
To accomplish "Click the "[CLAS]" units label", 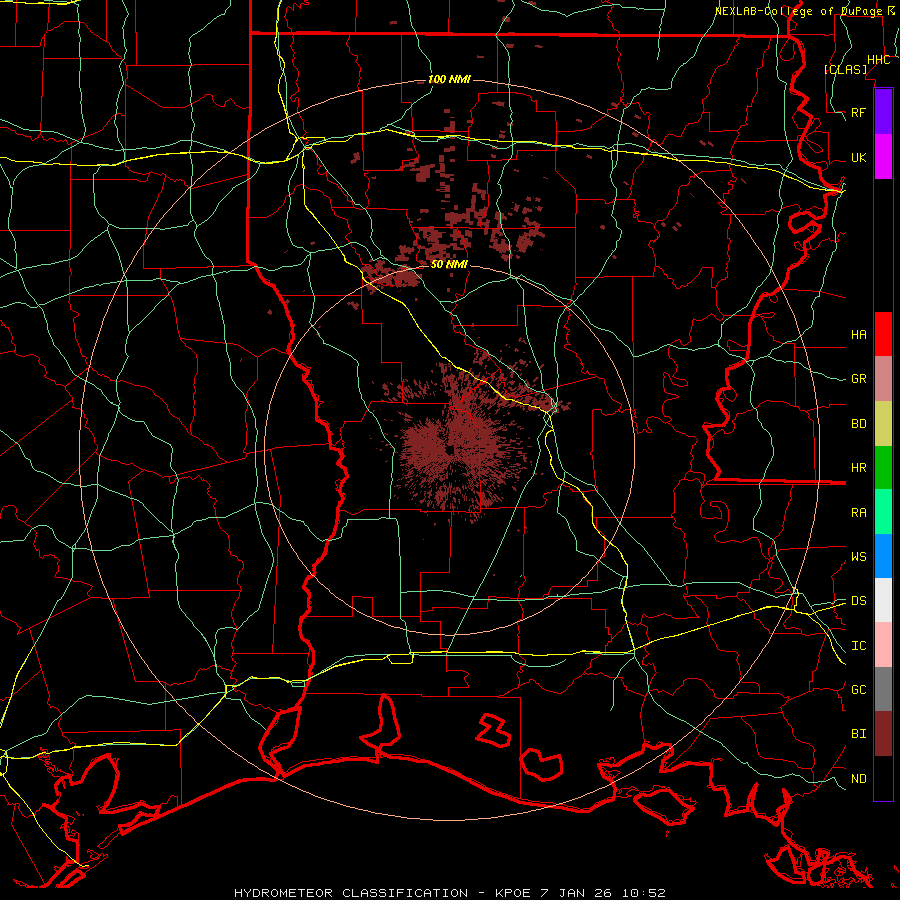I will tap(846, 69).
